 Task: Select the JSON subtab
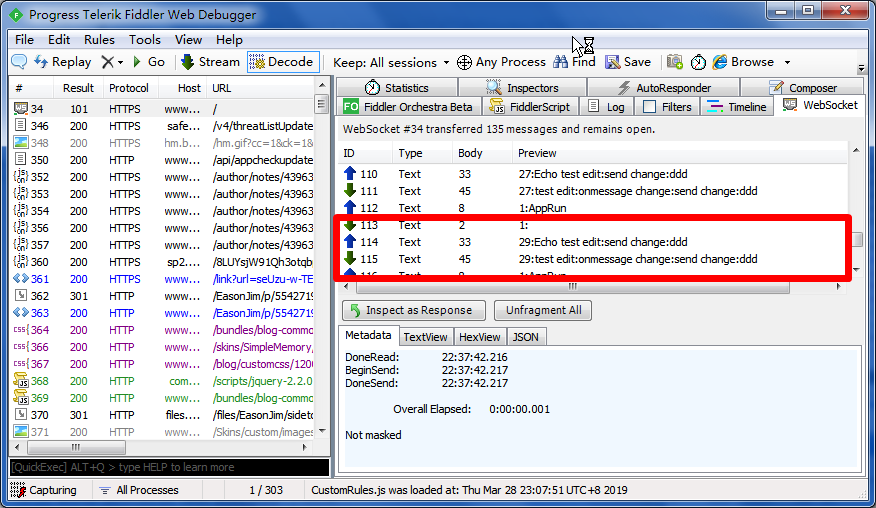[x=526, y=337]
